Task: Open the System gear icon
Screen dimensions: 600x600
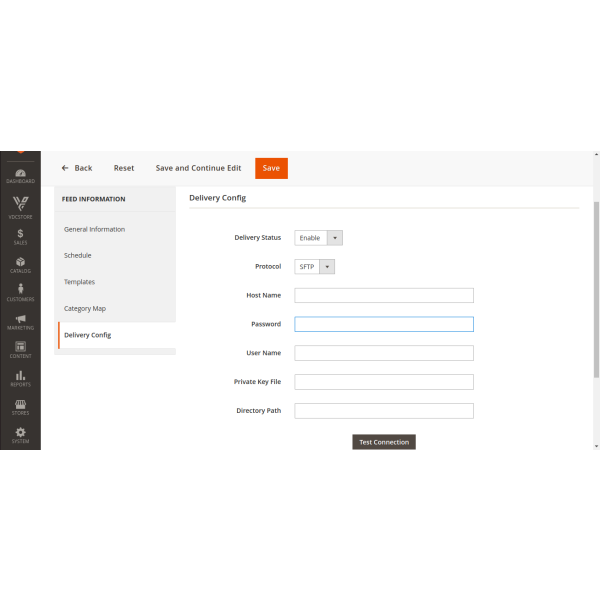Action: 20,434
